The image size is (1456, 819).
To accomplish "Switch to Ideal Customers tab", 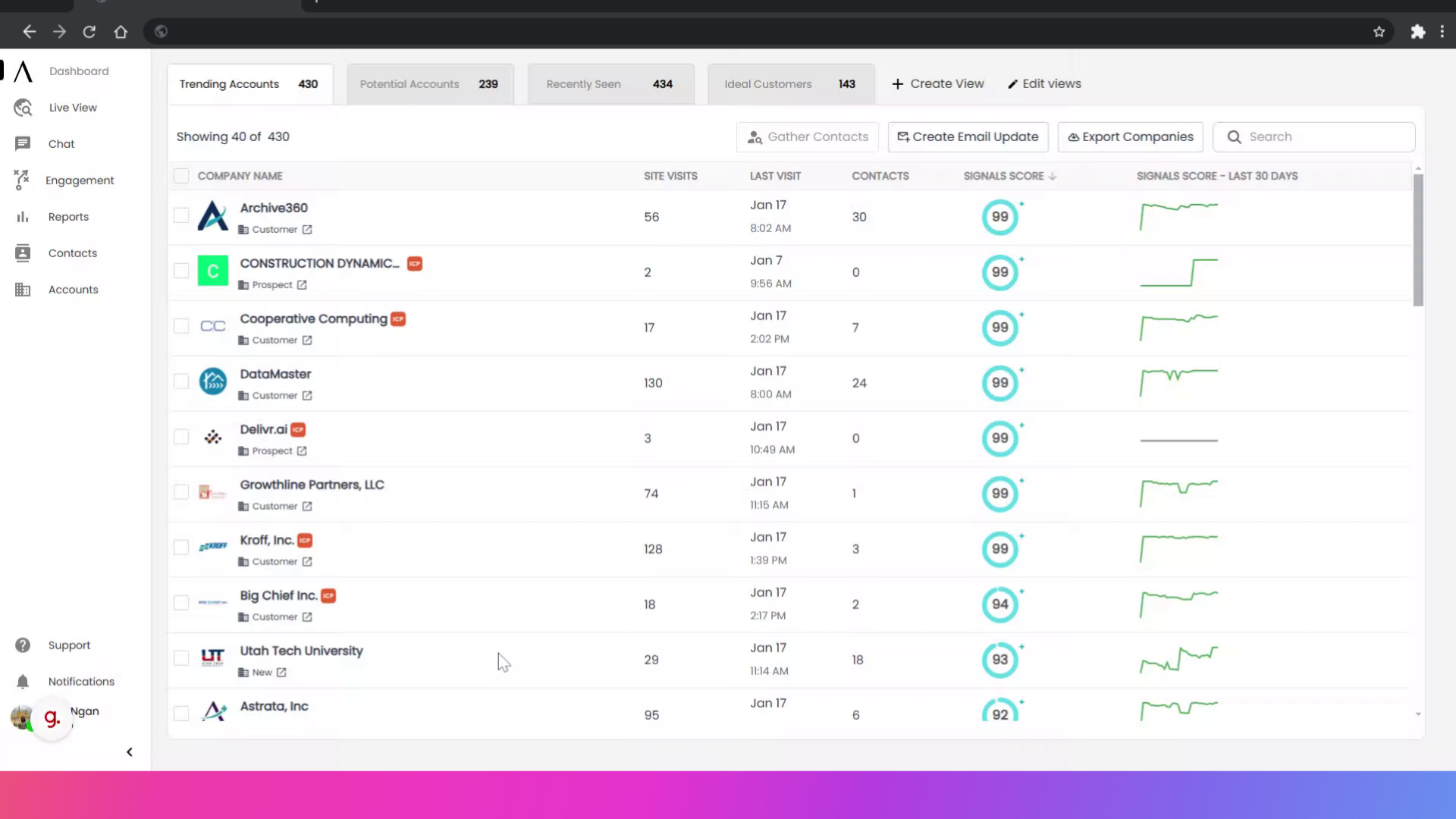I will click(x=791, y=84).
